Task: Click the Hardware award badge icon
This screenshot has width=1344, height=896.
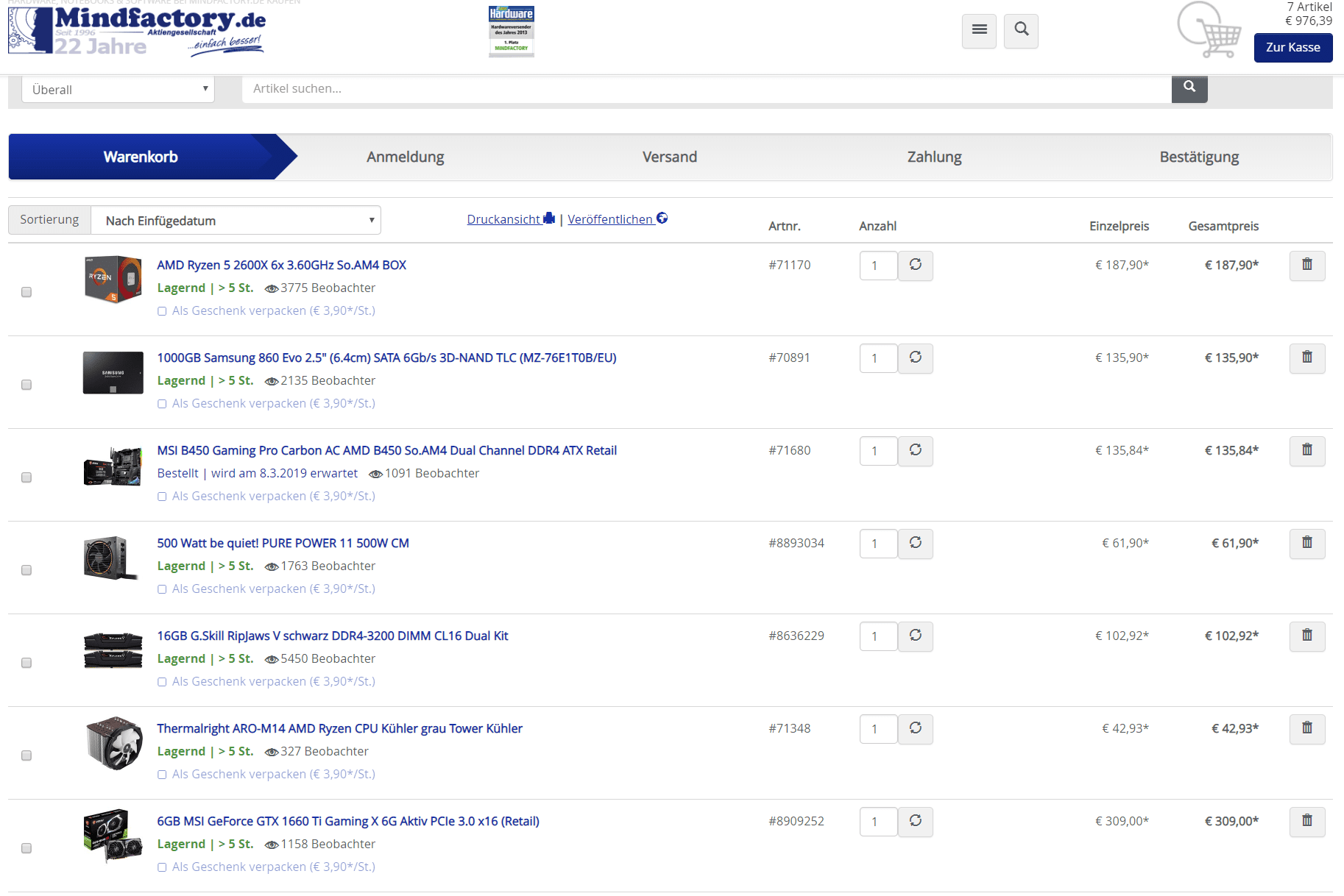Action: 512,31
